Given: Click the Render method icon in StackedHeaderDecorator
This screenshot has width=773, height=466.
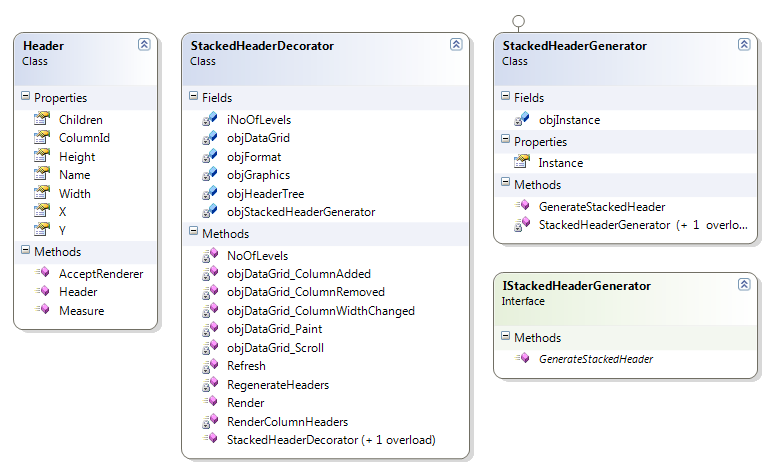Looking at the screenshot, I should 210,401.
